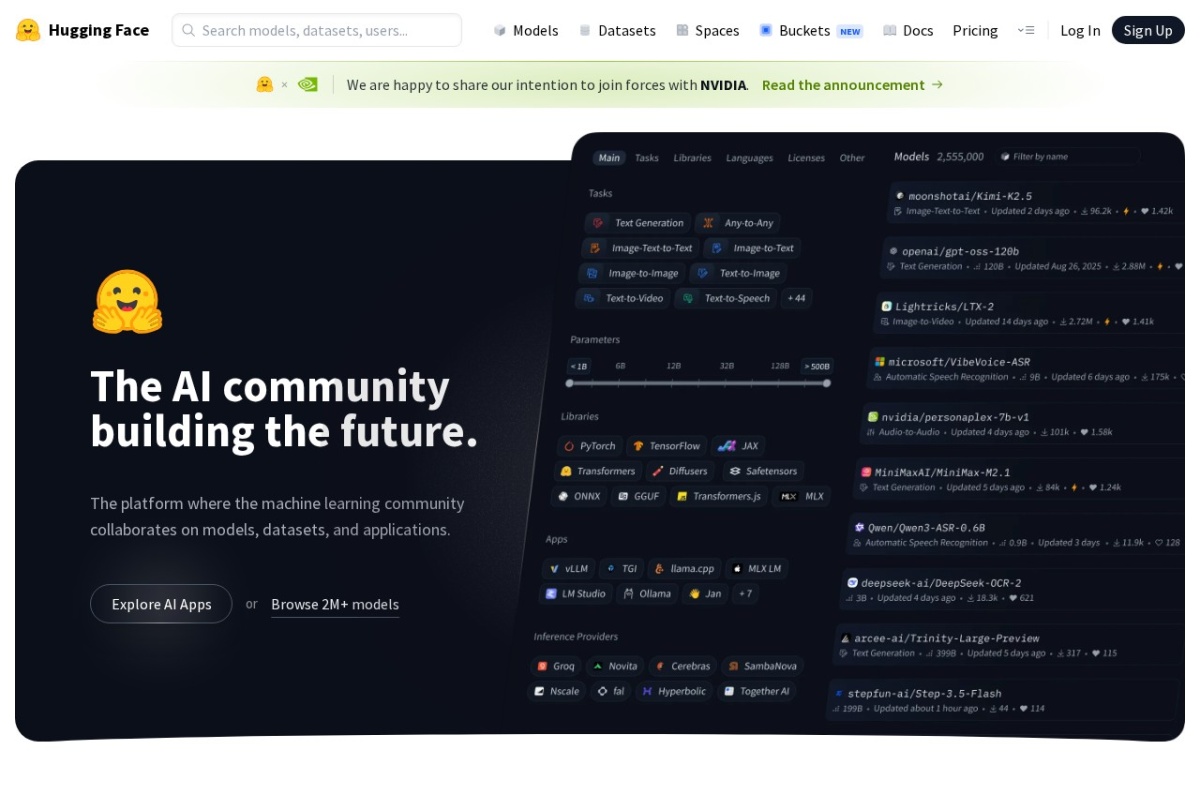
Task: Switch to the Languages filter tab
Action: coord(749,158)
